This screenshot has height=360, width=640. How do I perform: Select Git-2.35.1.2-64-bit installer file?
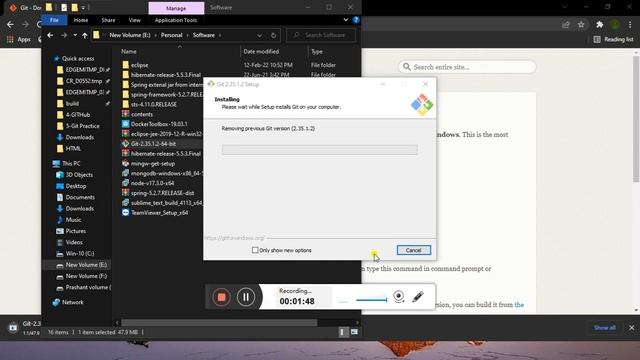click(153, 144)
